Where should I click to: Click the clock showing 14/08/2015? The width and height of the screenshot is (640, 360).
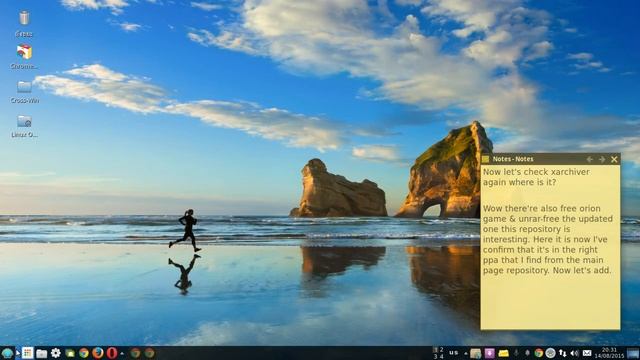[609, 353]
